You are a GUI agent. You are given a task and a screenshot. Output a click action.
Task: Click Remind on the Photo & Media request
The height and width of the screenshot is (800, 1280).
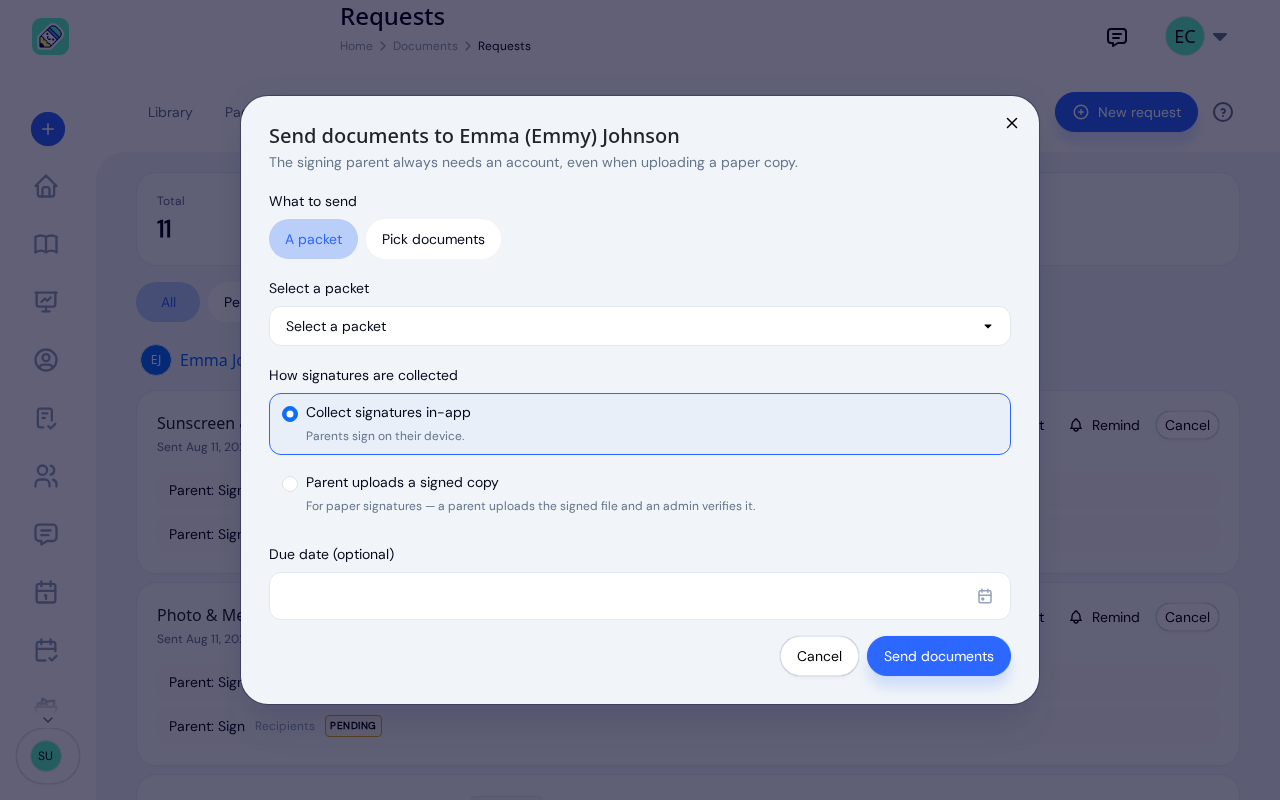coord(1104,617)
